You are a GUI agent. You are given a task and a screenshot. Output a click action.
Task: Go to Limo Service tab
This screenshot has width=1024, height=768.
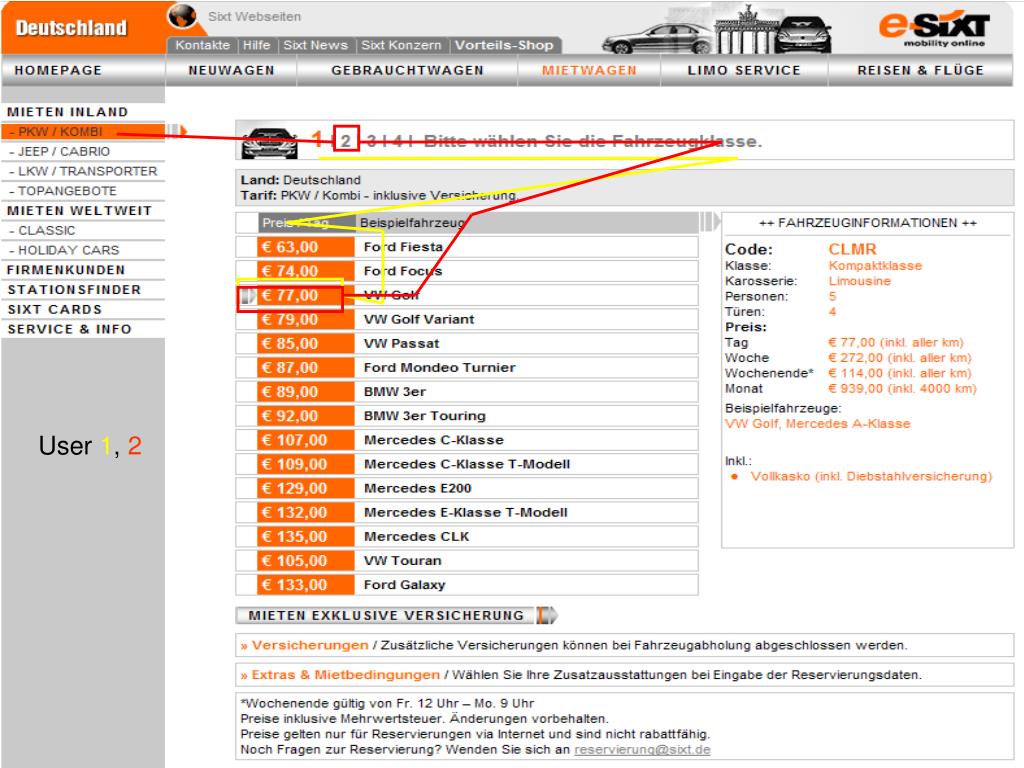click(744, 70)
